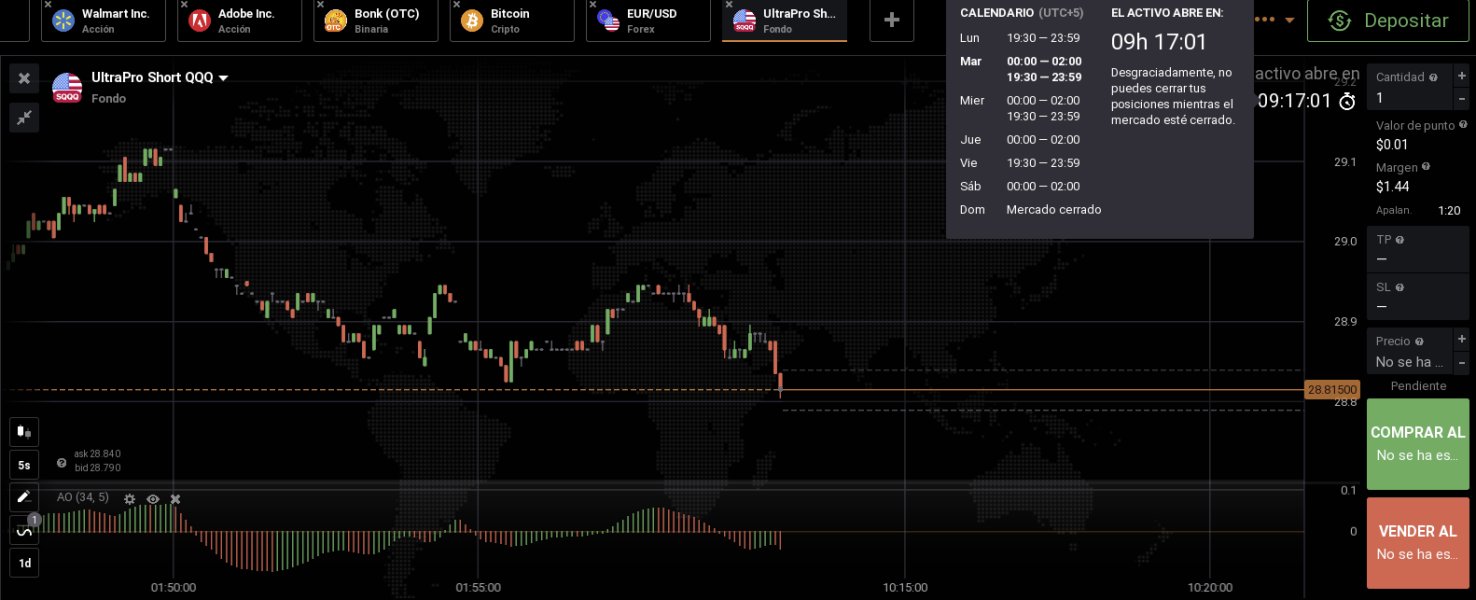Click the SQQQ asset flag icon
The width and height of the screenshot is (1476, 600).
(67, 88)
